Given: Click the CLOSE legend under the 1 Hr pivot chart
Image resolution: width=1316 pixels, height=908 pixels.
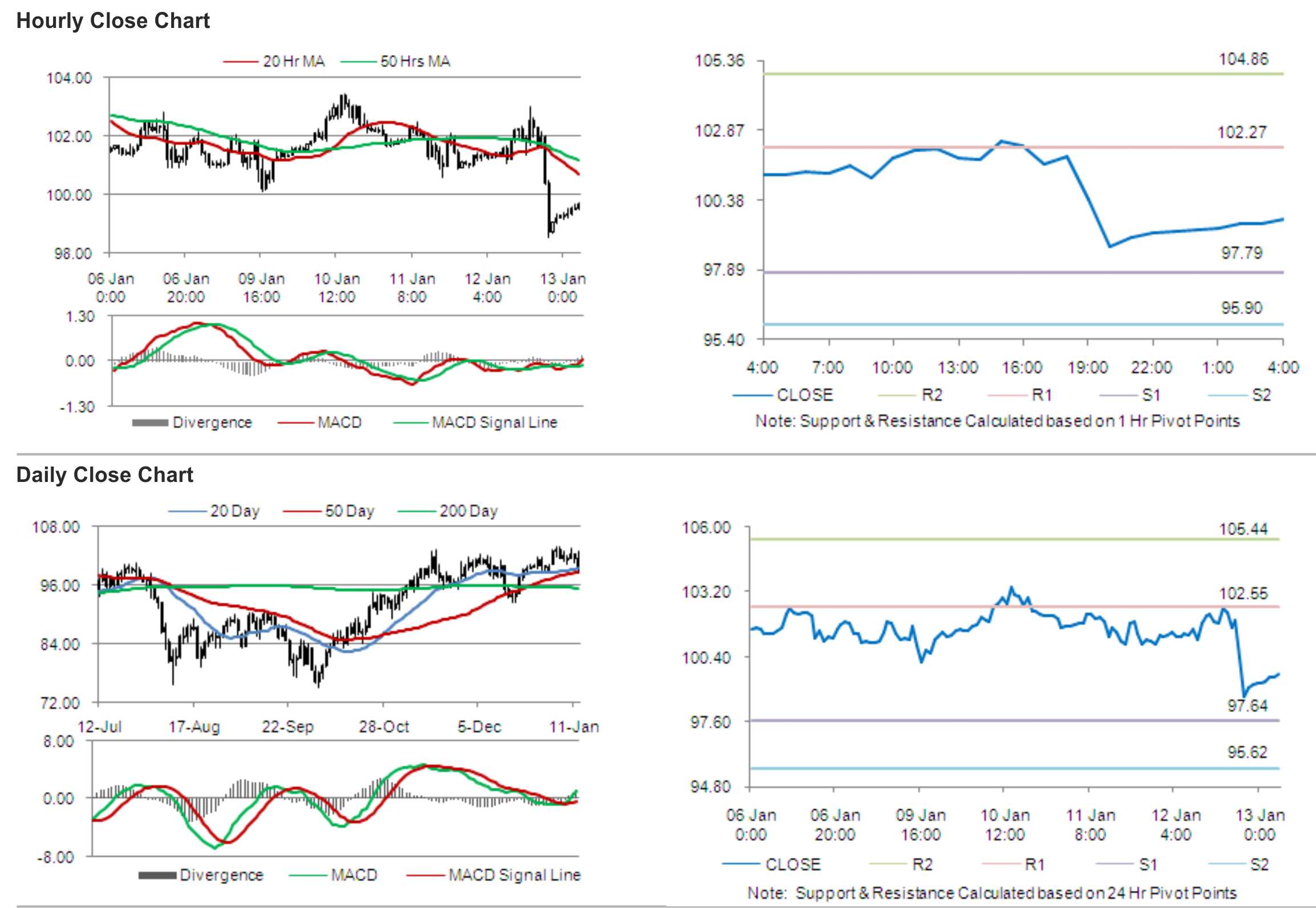Looking at the screenshot, I should point(804,395).
